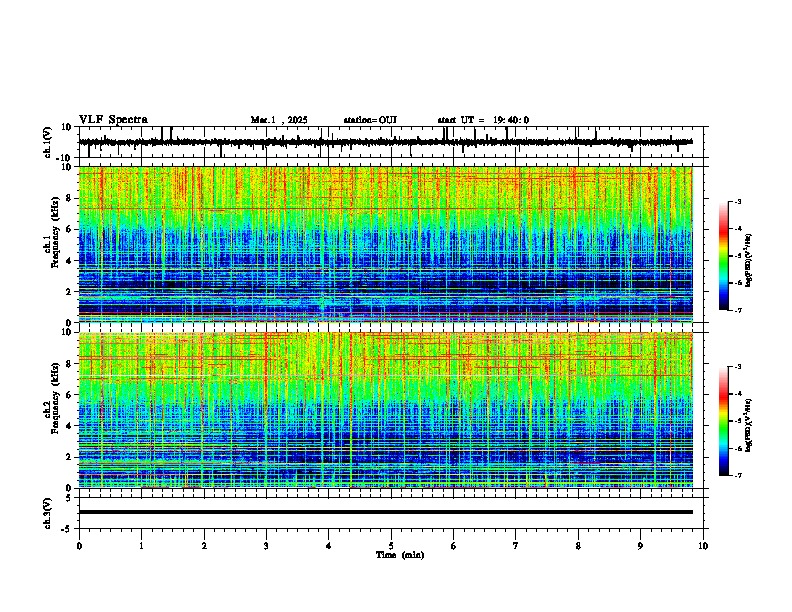Click time axis tick label "7"
792x612 pixels.
point(516,546)
